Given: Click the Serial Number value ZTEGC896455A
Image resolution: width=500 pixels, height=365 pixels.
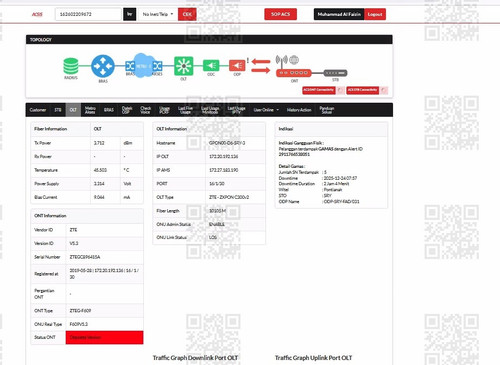Looking at the screenshot, I should (85, 257).
